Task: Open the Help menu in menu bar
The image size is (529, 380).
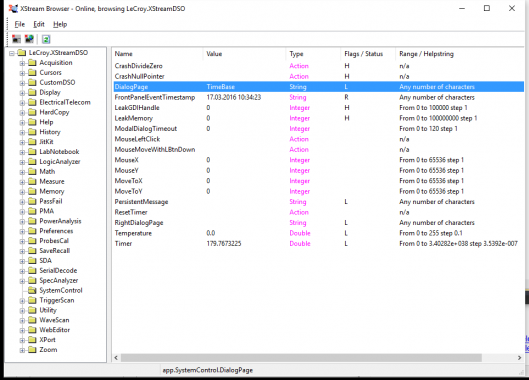Action: click(x=60, y=24)
